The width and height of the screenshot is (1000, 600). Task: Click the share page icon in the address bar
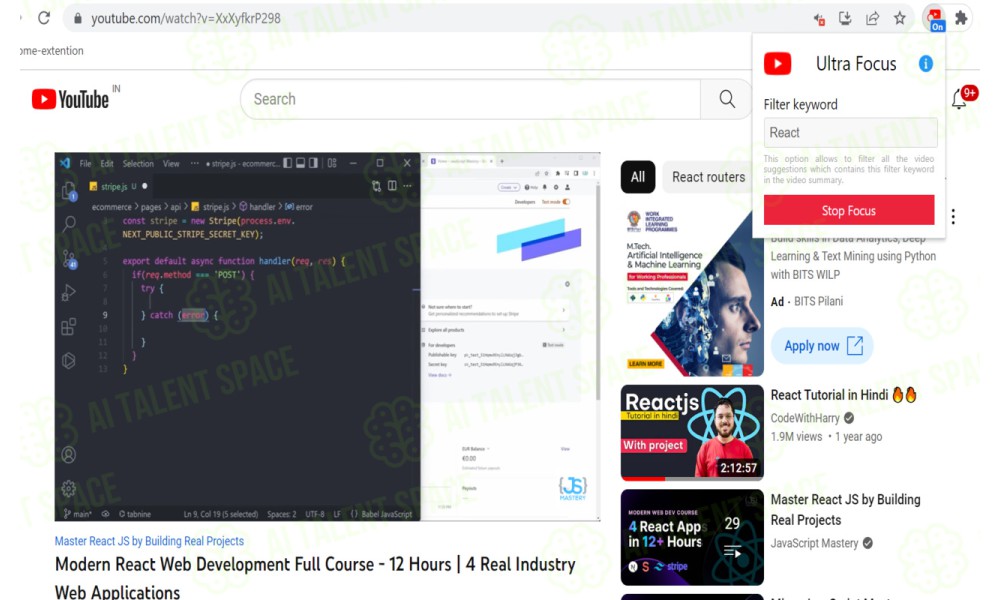tap(872, 18)
